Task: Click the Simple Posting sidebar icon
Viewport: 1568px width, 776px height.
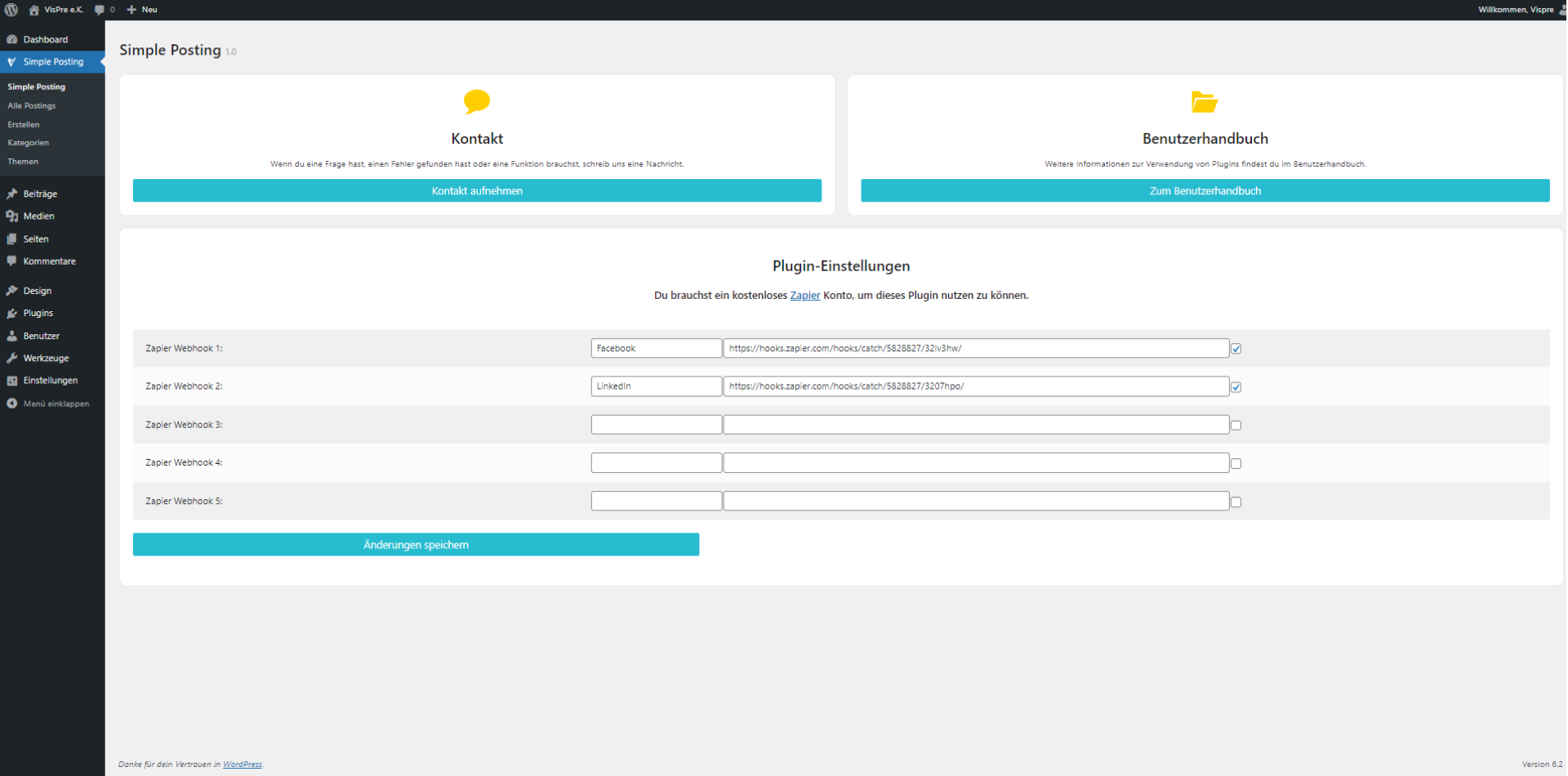Action: coord(12,62)
